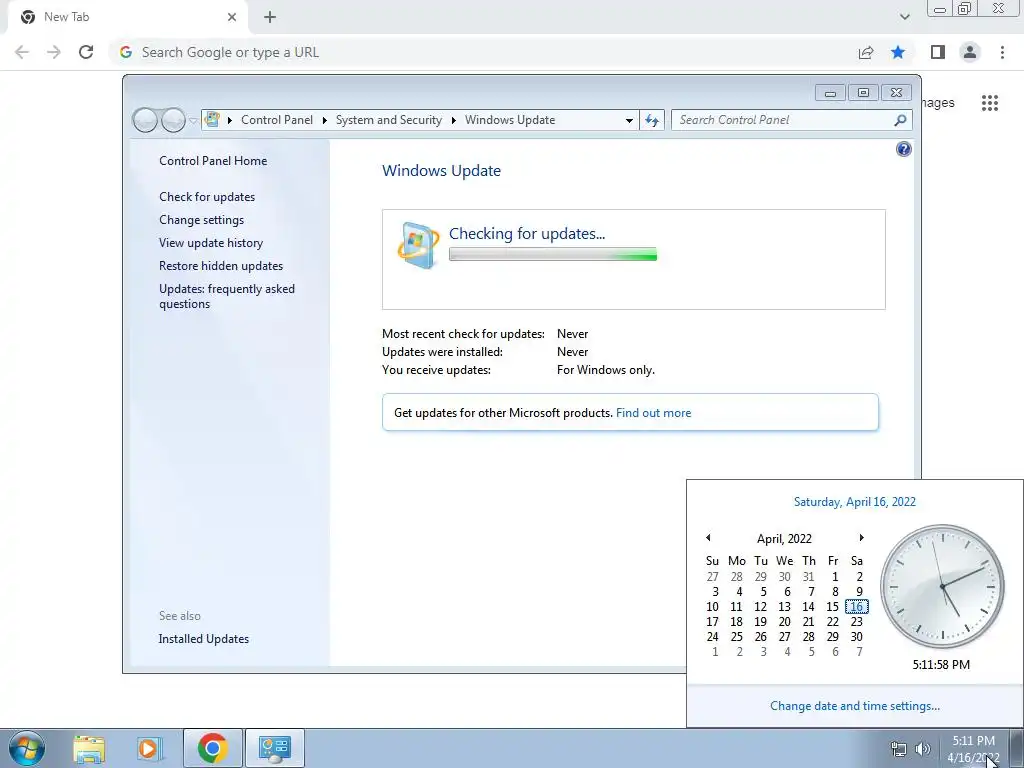
Task: Open Restore hidden updates
Action: pos(221,266)
